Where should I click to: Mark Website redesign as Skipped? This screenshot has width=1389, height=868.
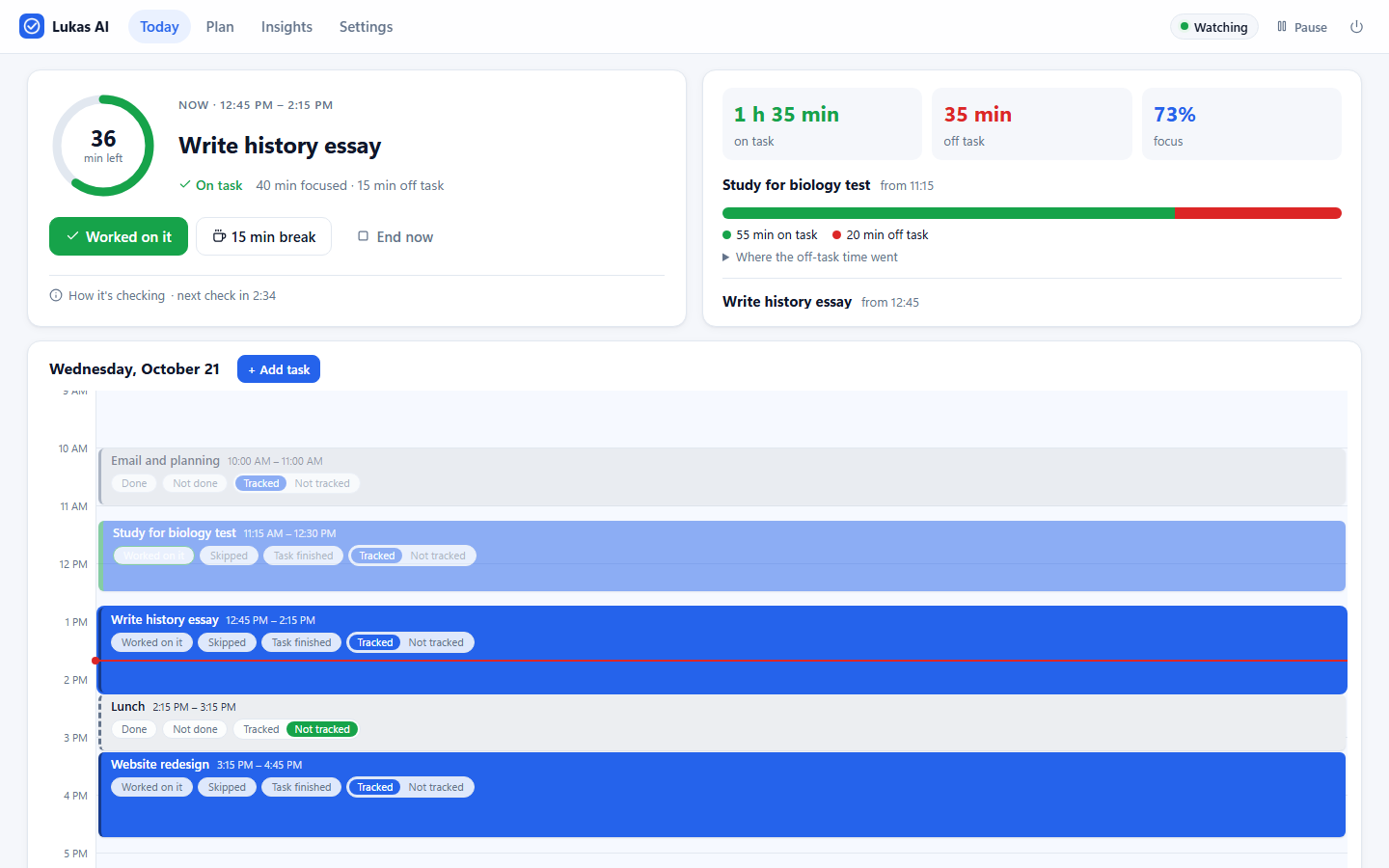point(227,787)
